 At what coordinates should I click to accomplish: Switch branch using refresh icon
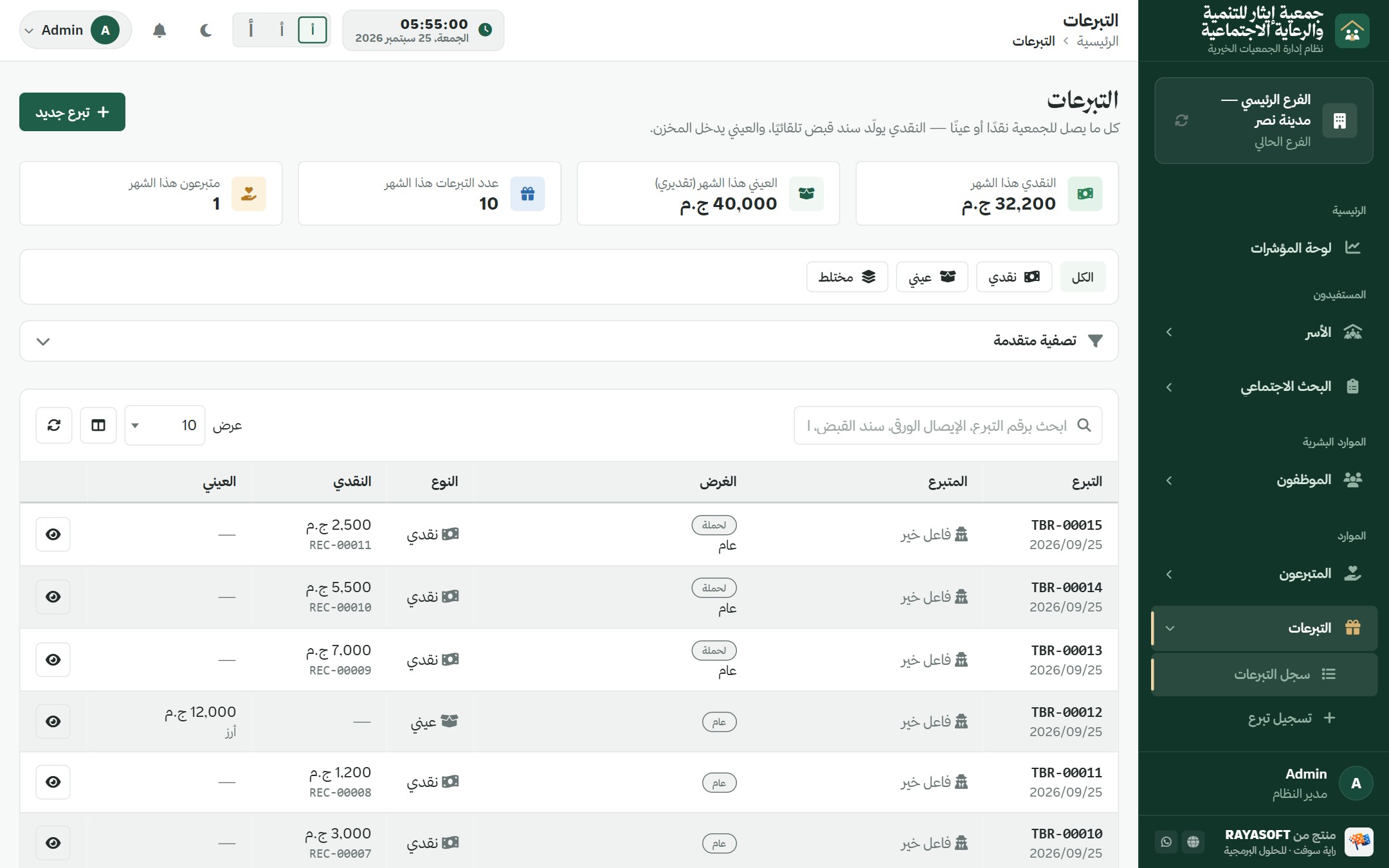click(x=1181, y=120)
